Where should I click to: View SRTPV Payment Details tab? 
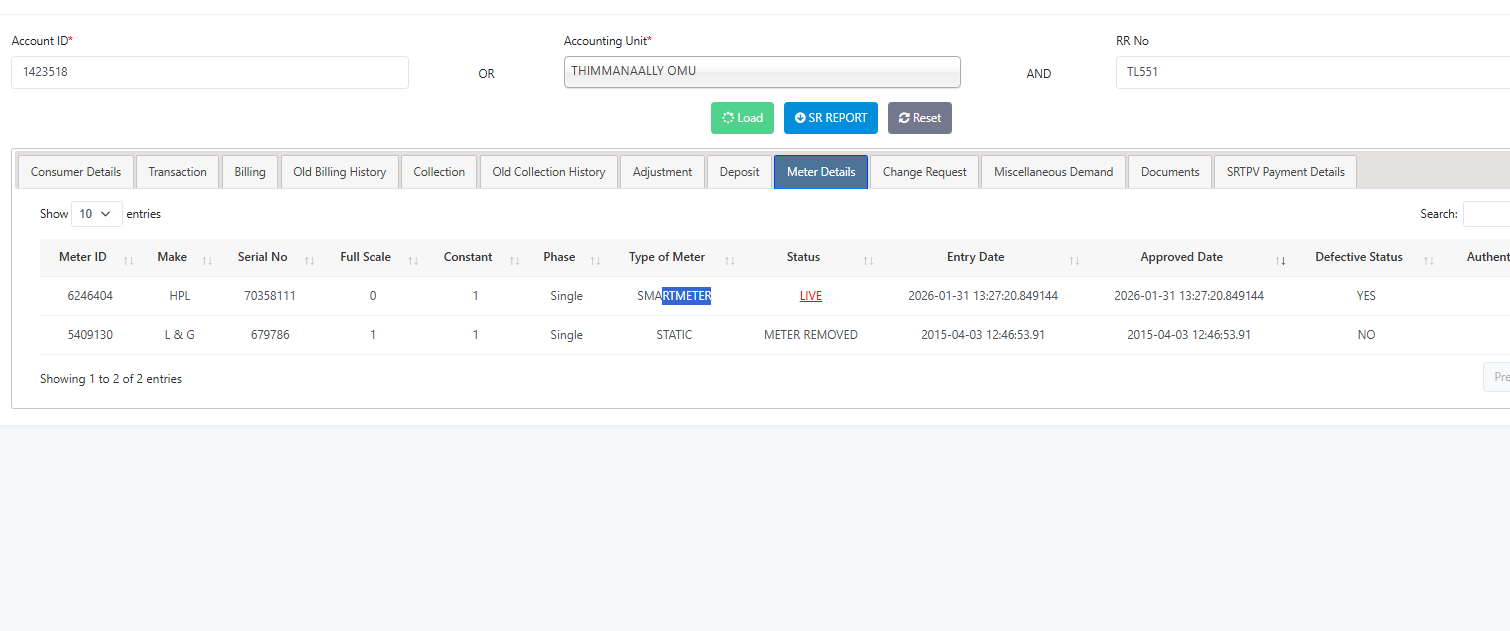1286,172
